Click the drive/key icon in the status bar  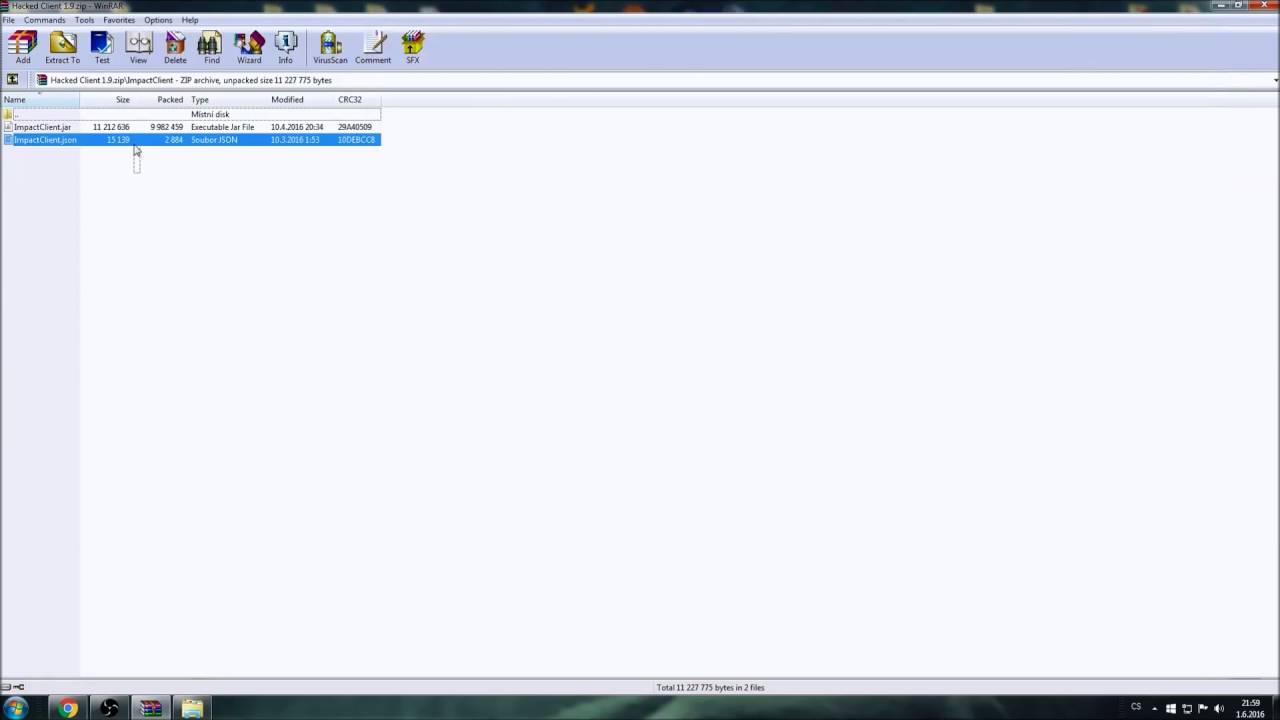[13, 687]
